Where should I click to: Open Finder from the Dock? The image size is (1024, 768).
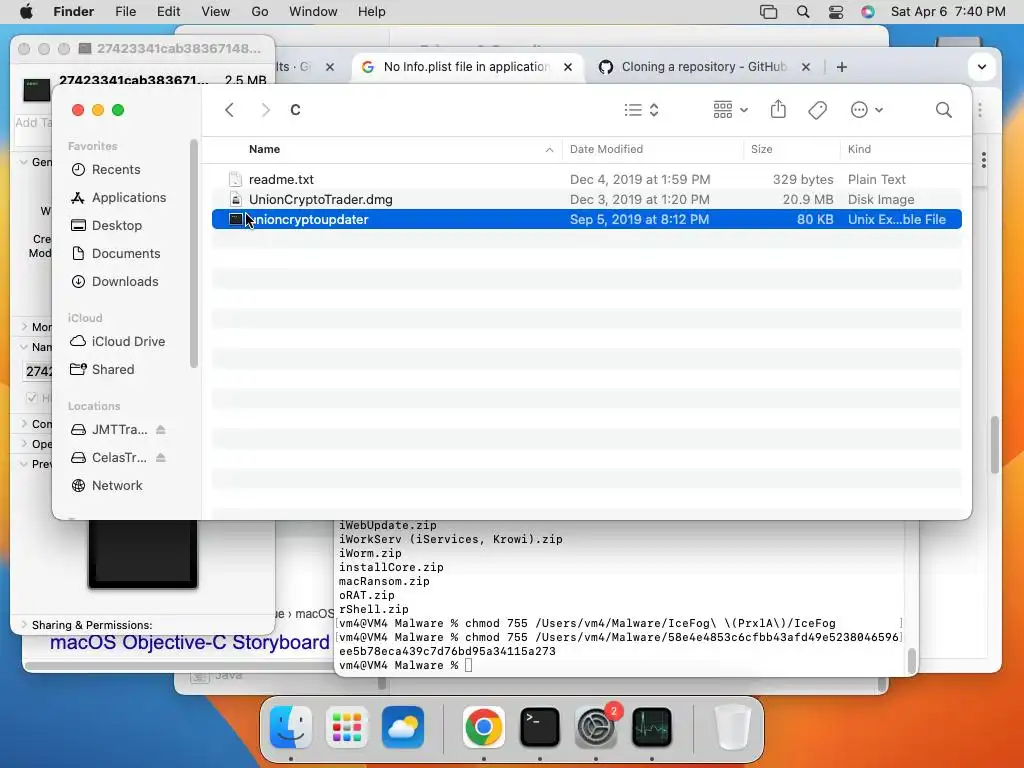click(291, 727)
